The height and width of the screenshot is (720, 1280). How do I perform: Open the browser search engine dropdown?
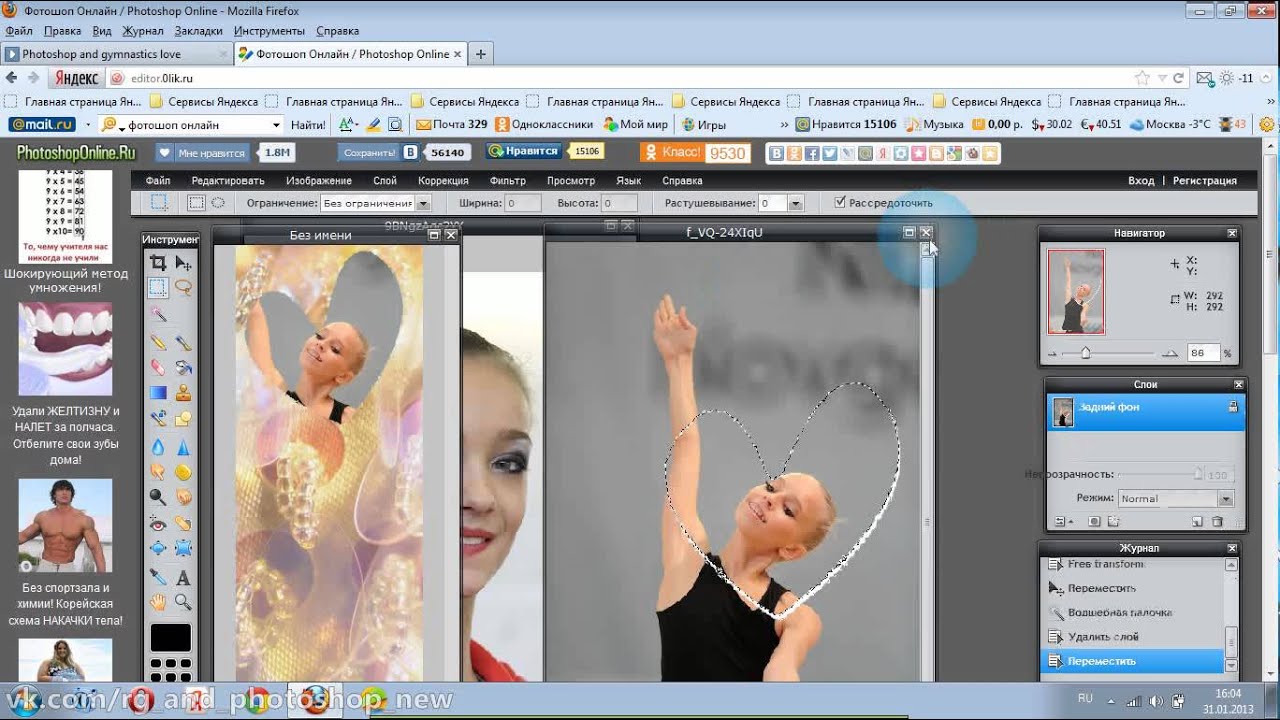[x=277, y=125]
